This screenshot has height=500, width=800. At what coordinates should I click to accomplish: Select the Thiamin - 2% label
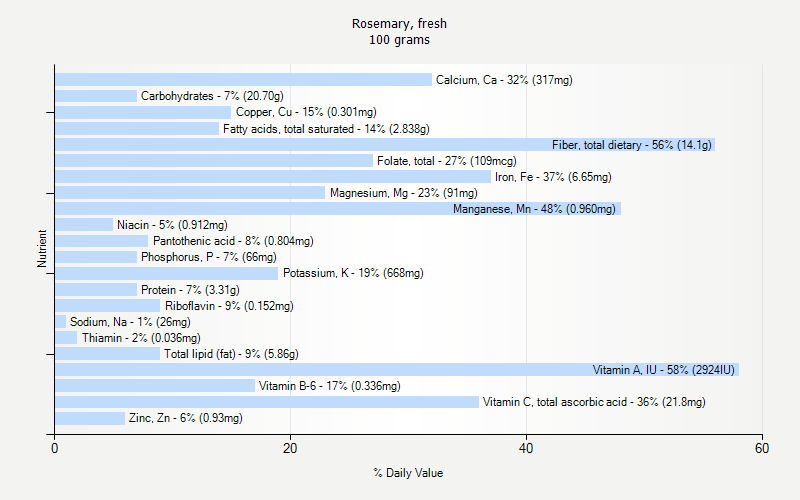141,338
